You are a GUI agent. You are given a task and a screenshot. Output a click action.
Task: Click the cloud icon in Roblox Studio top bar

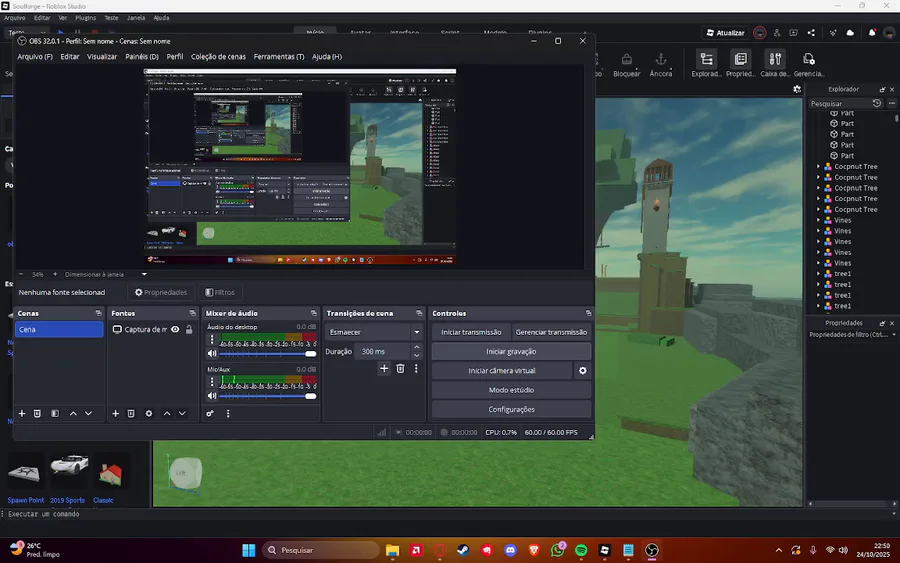(x=850, y=33)
